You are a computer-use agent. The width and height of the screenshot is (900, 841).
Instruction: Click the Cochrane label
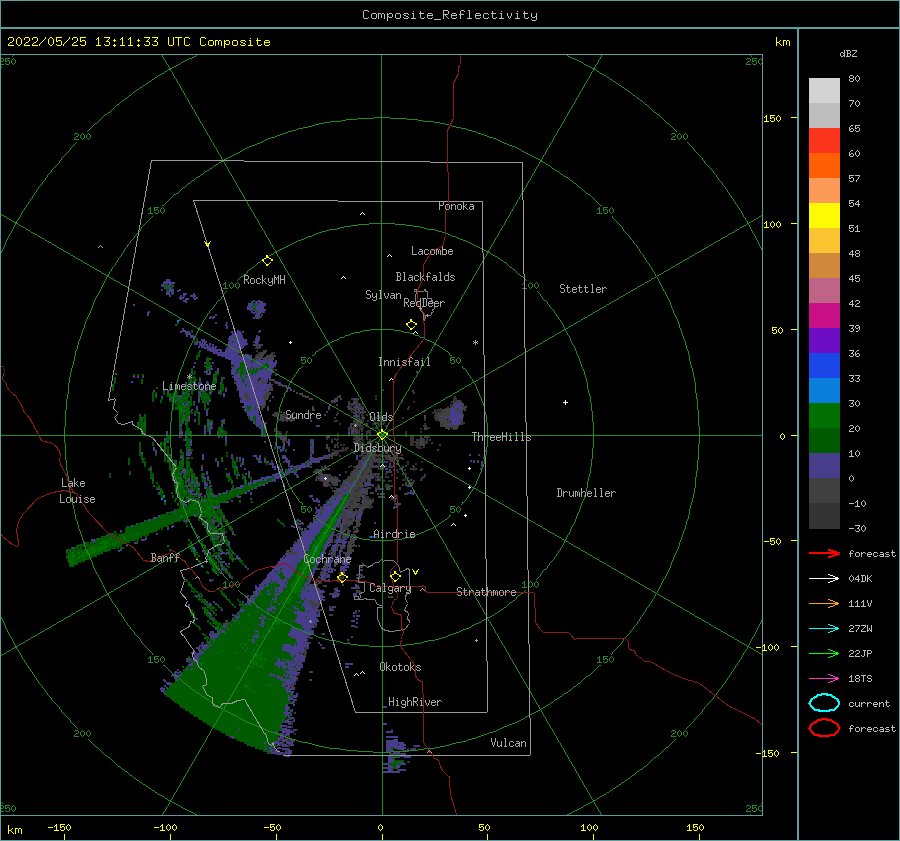327,559
